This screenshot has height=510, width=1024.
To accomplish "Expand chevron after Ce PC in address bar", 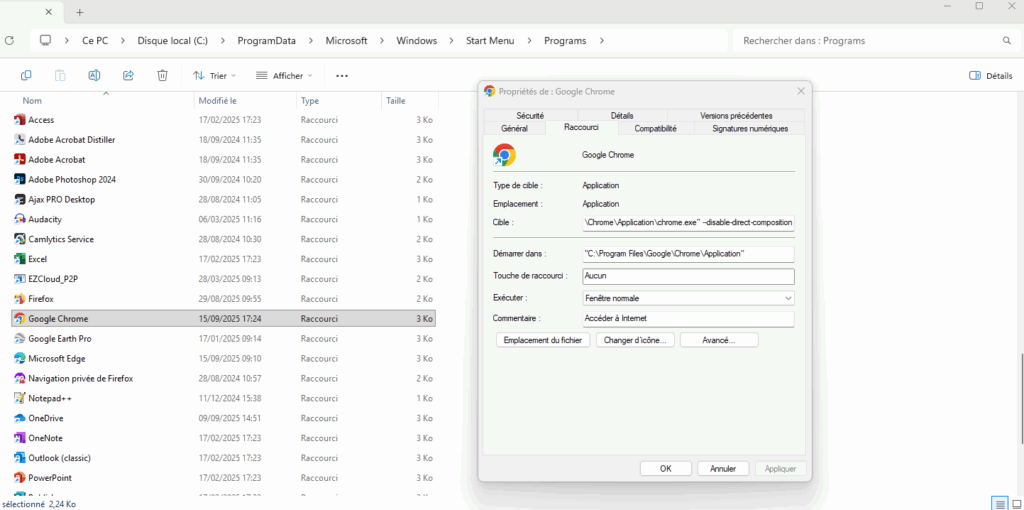I will 123,40.
